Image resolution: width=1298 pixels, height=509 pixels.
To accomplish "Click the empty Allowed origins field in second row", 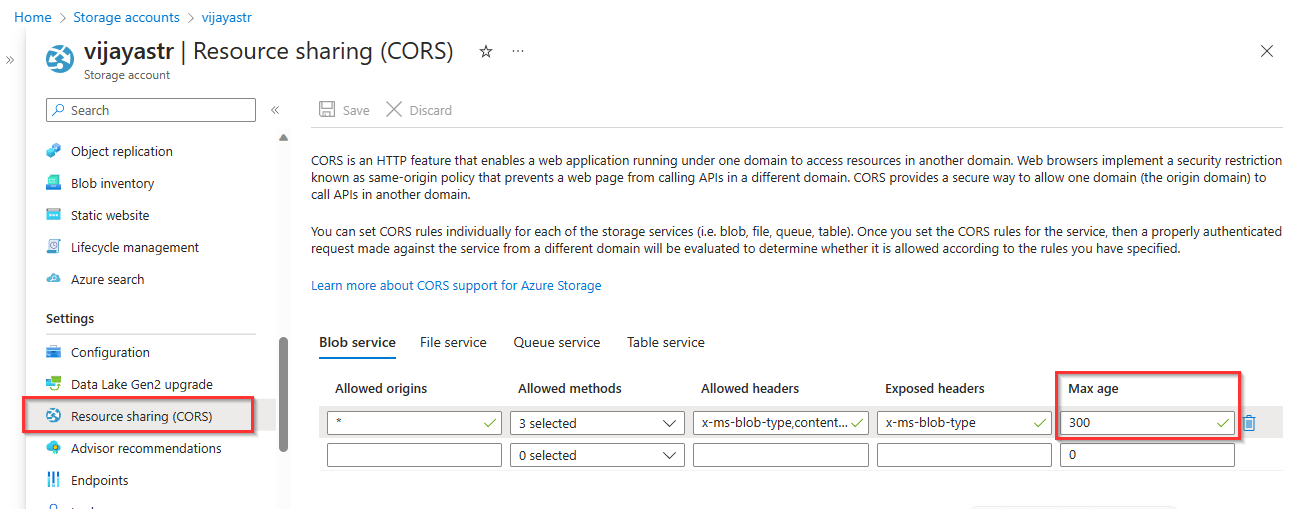I will pos(414,455).
